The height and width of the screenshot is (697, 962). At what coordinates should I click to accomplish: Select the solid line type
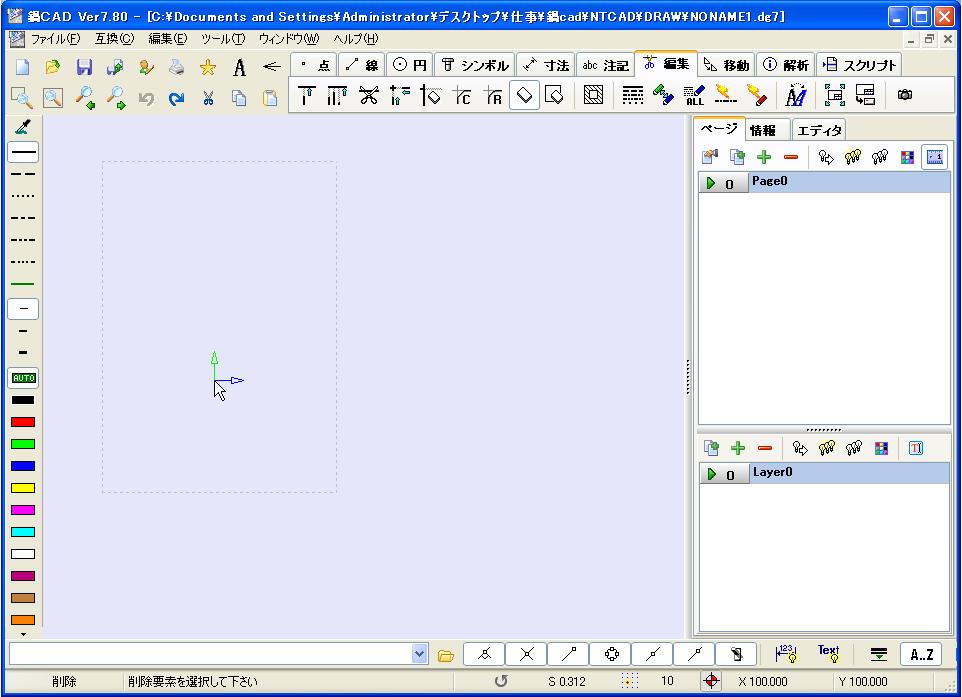pos(23,152)
